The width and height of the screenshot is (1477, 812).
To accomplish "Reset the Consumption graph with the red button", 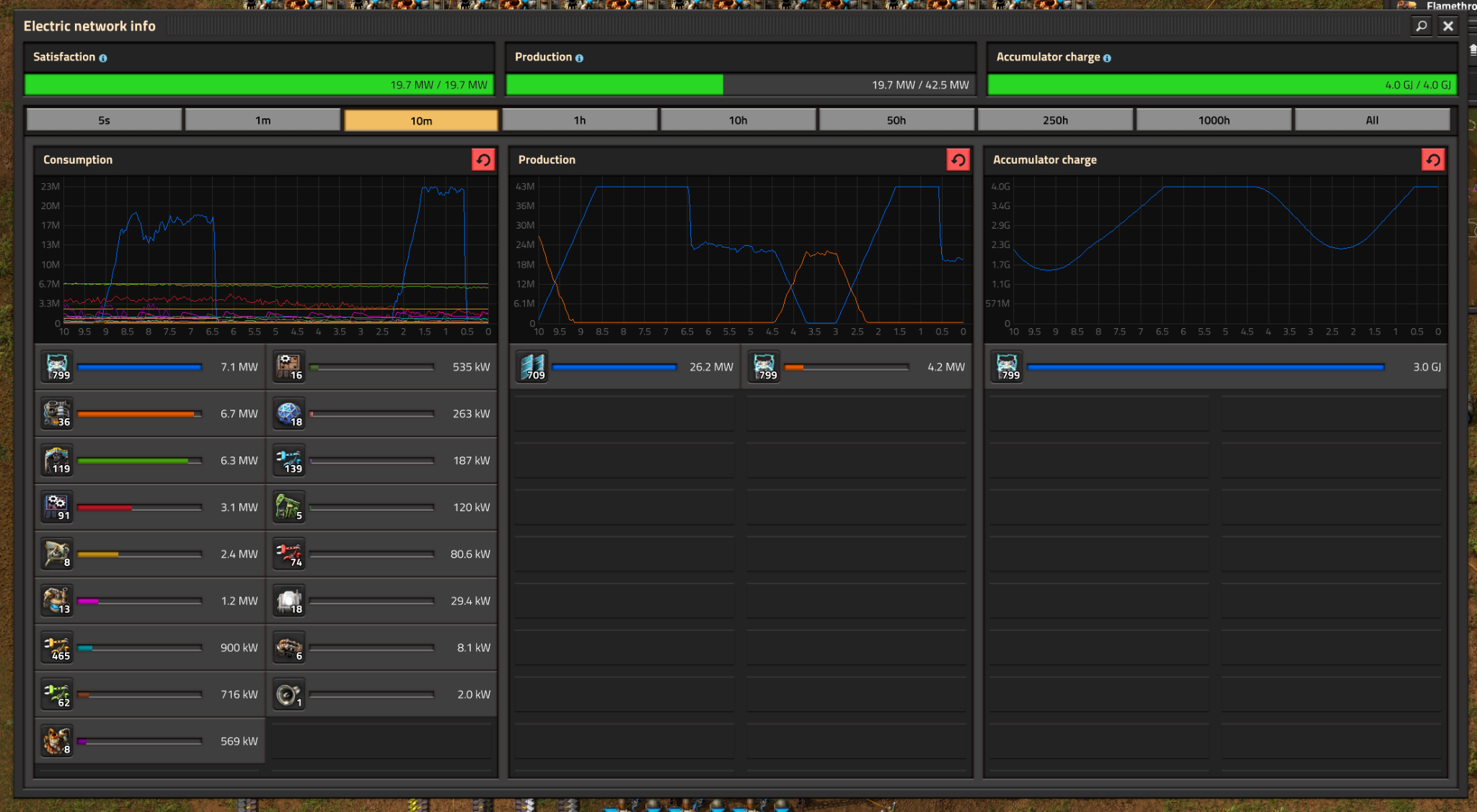I will click(x=483, y=160).
